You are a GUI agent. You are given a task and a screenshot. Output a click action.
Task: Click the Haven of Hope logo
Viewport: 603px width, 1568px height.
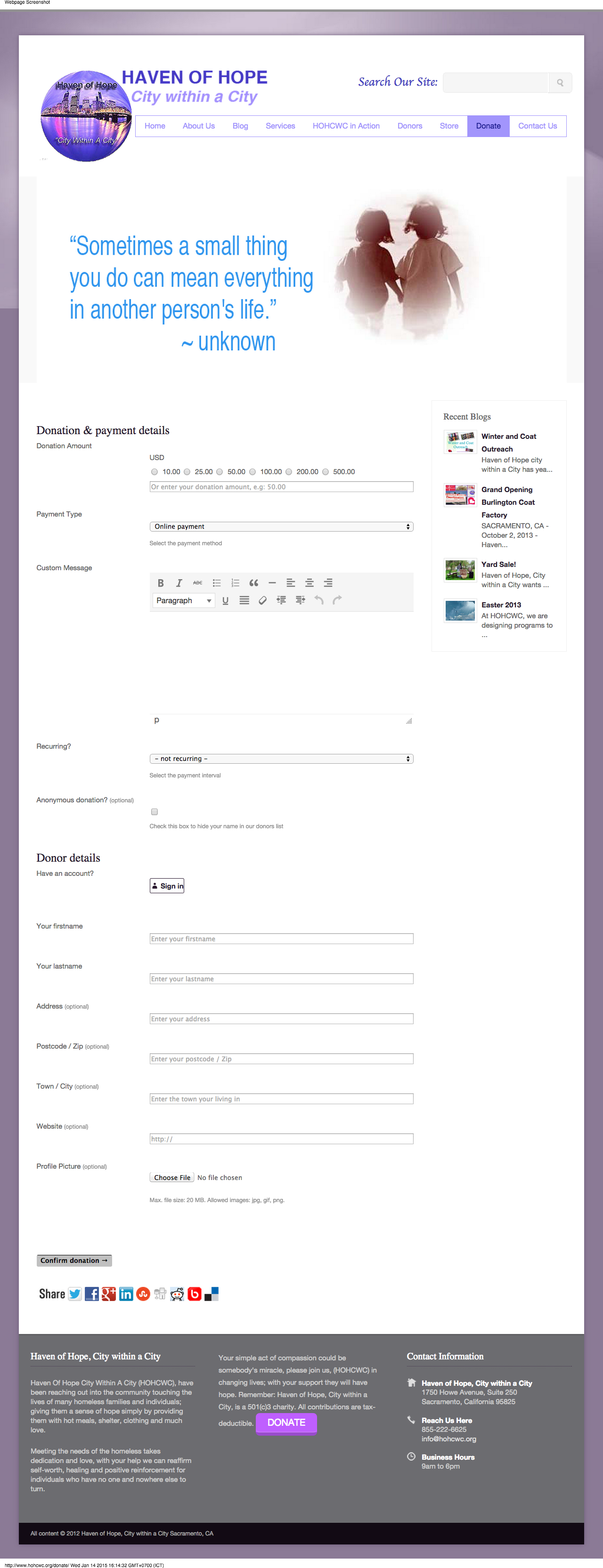tap(87, 116)
